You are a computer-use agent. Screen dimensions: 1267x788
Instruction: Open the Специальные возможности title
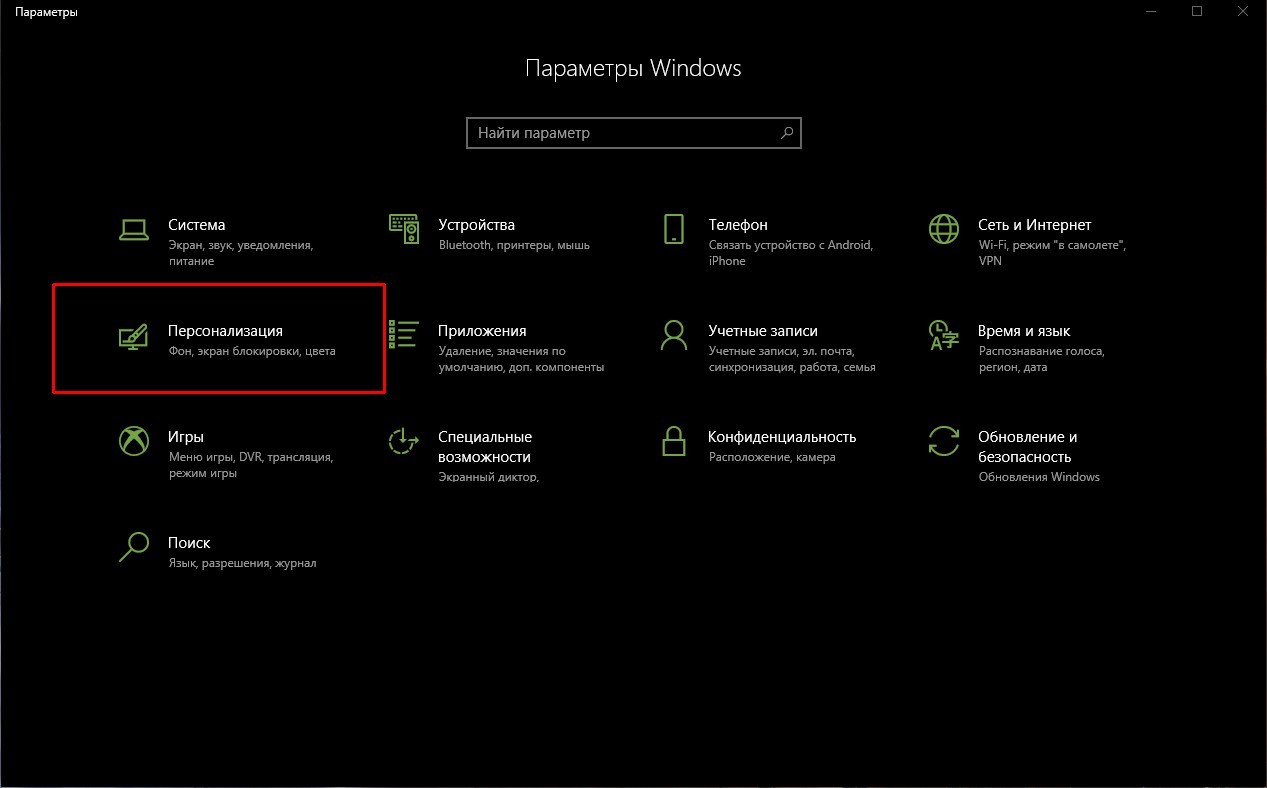click(x=485, y=446)
